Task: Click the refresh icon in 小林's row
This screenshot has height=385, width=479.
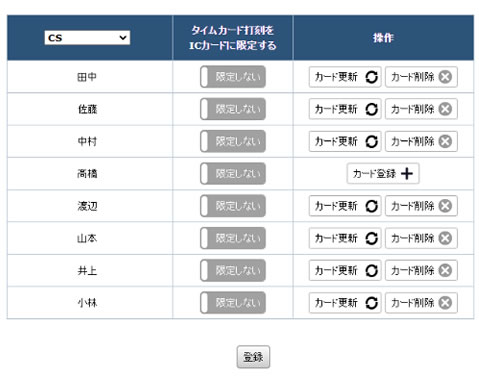Action: pyautogui.click(x=371, y=303)
